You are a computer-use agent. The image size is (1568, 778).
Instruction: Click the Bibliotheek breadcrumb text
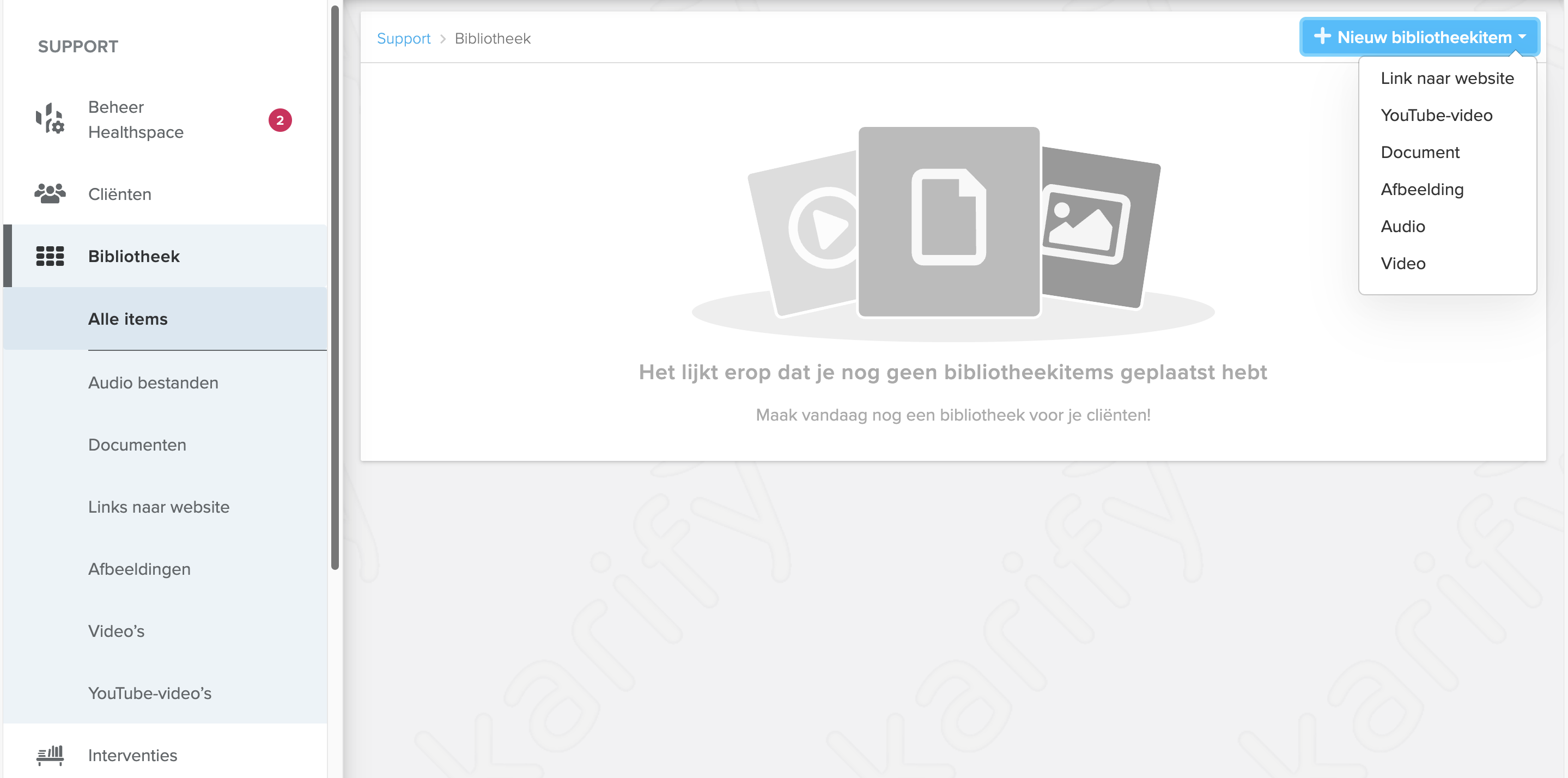[x=493, y=38]
